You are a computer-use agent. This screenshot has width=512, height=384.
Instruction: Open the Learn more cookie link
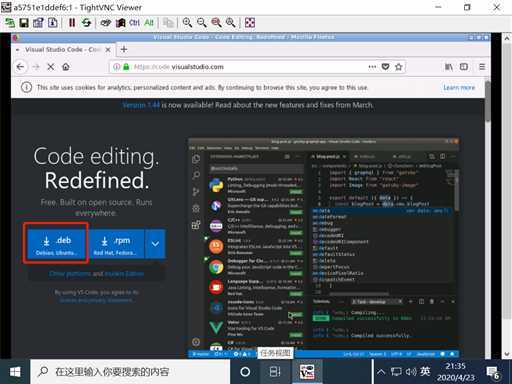459,87
